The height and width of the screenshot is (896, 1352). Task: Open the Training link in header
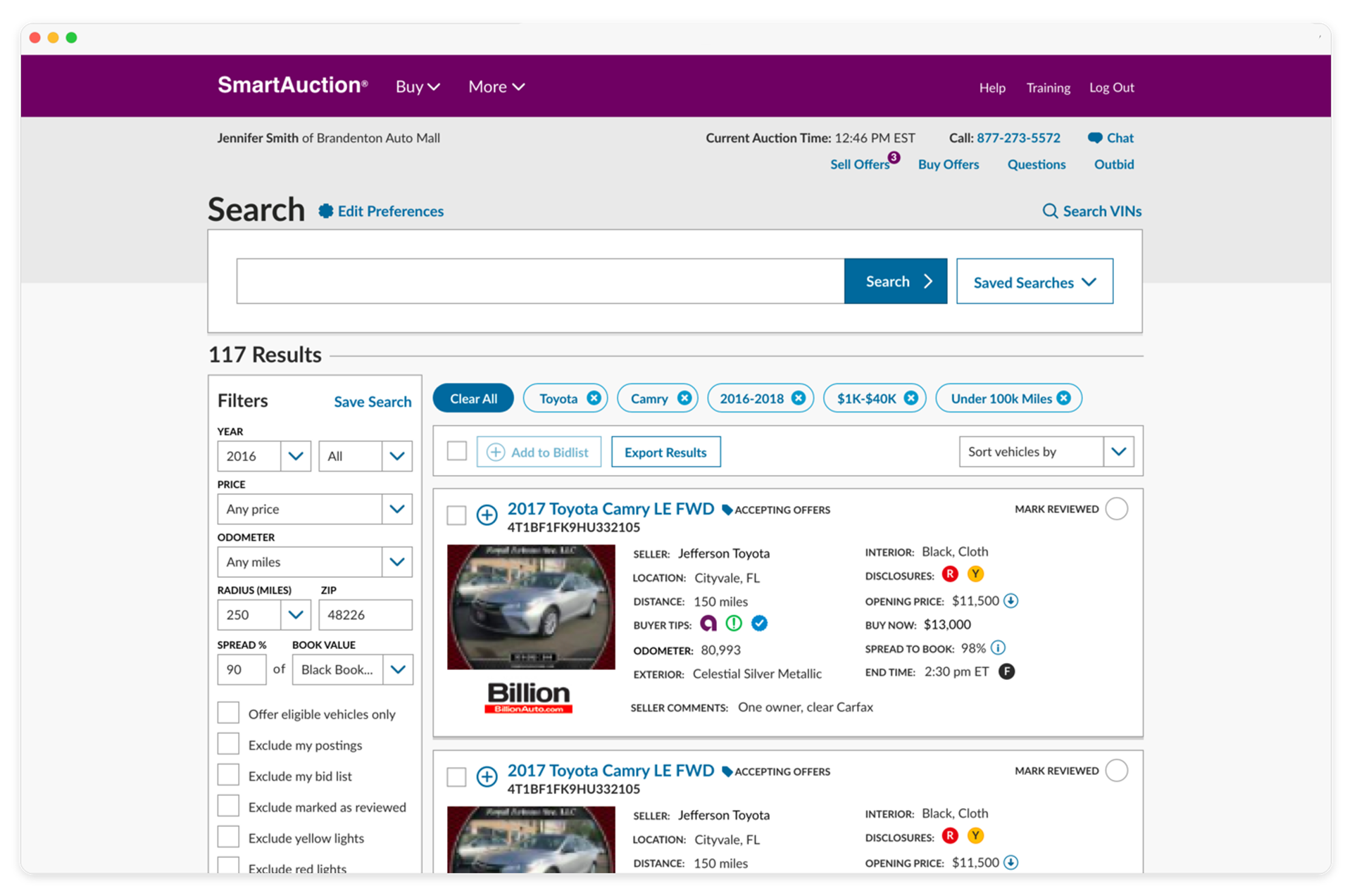click(1048, 88)
